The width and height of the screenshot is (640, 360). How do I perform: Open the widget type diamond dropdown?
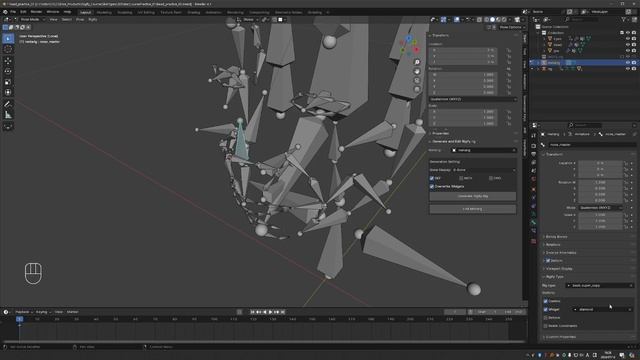tap(603, 309)
